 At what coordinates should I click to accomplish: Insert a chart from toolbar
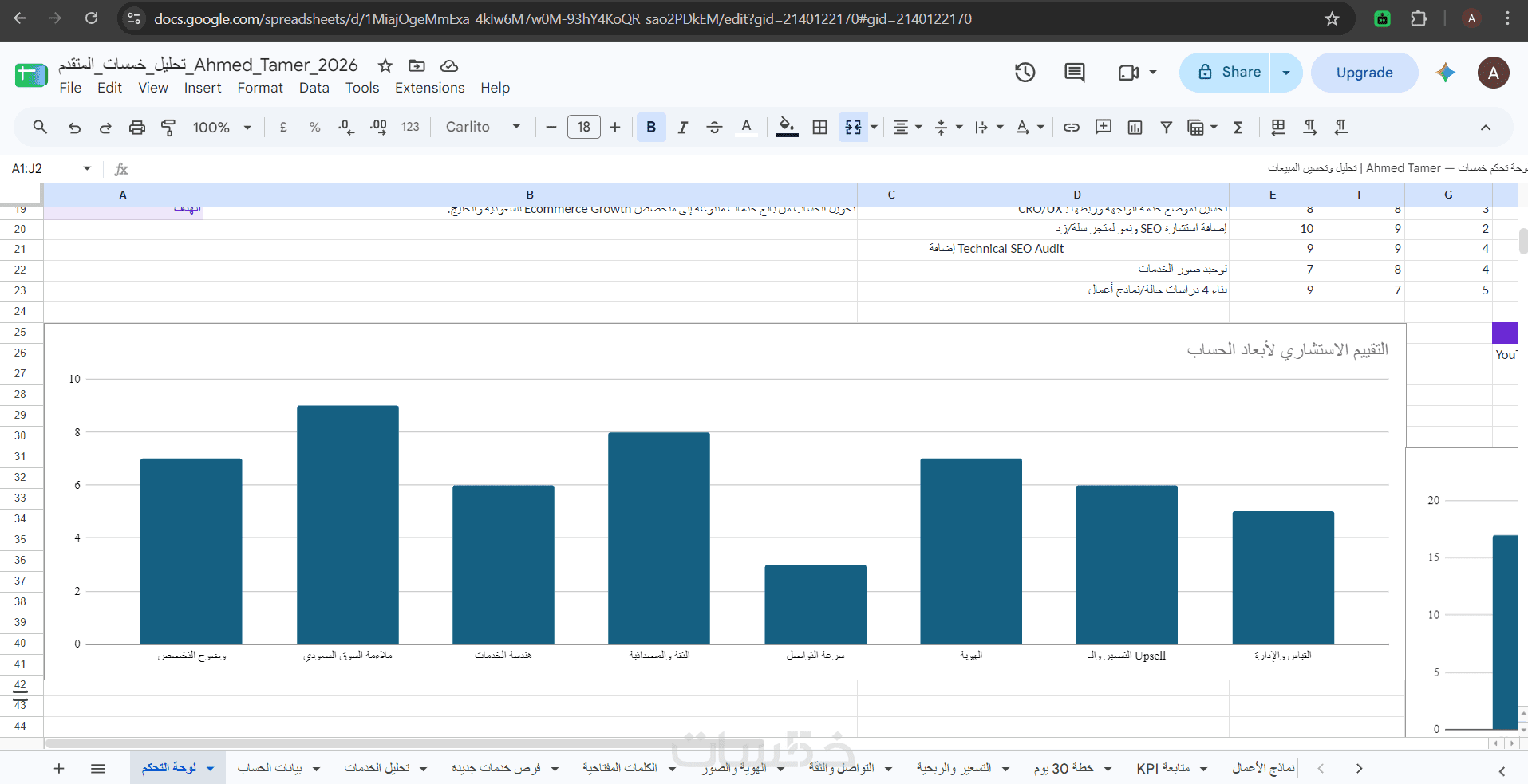point(1135,128)
